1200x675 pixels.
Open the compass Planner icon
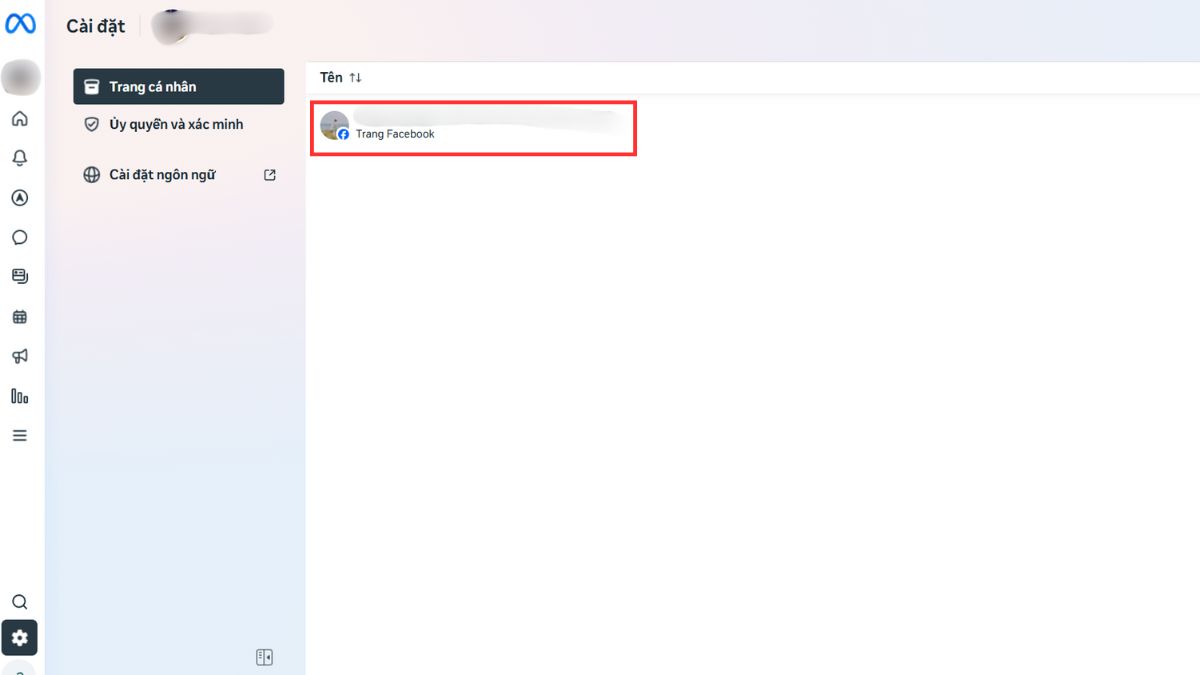pos(19,198)
